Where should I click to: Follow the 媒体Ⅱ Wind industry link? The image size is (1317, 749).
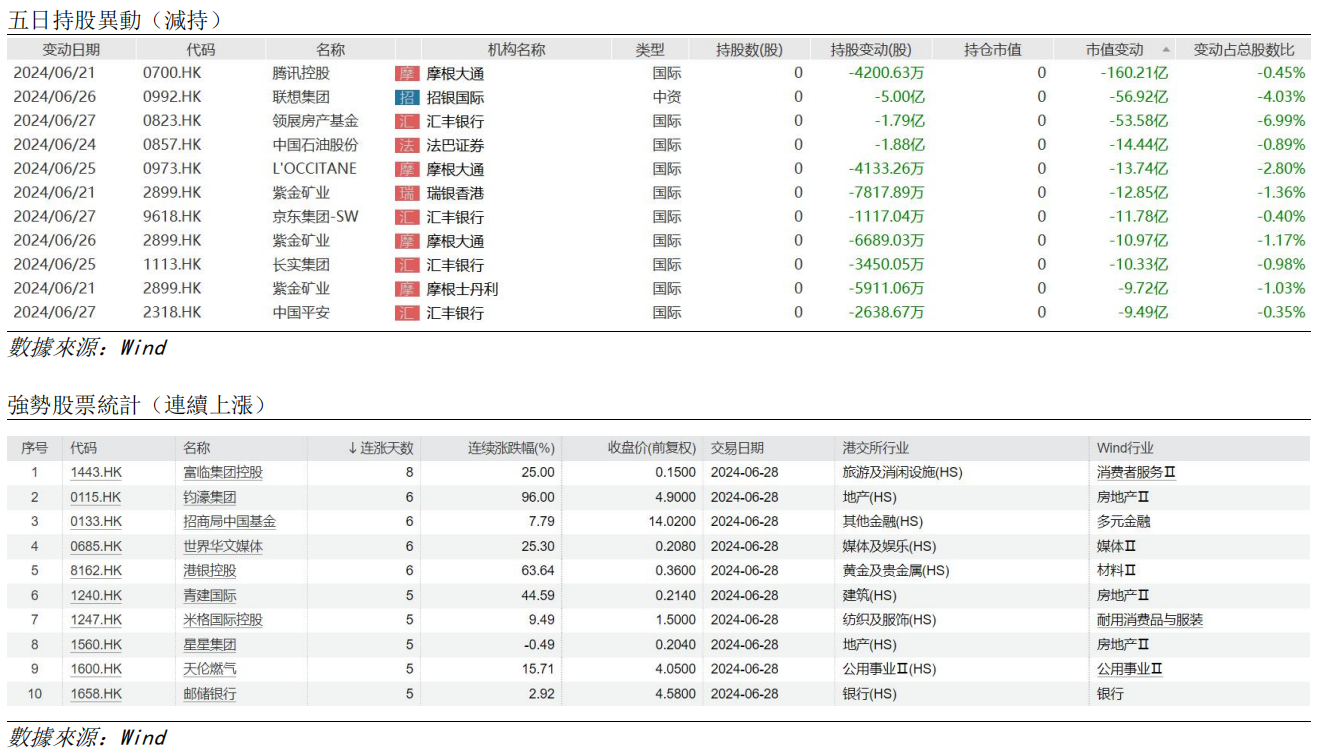point(1117,546)
